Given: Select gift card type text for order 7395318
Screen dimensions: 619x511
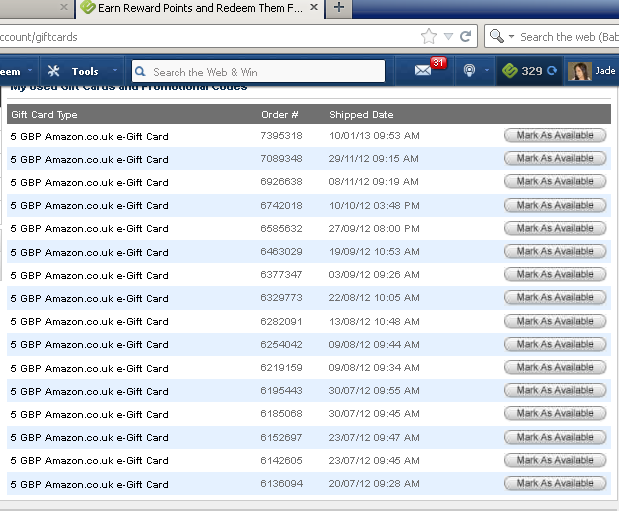Looking at the screenshot, I should pyautogui.click(x=90, y=137).
